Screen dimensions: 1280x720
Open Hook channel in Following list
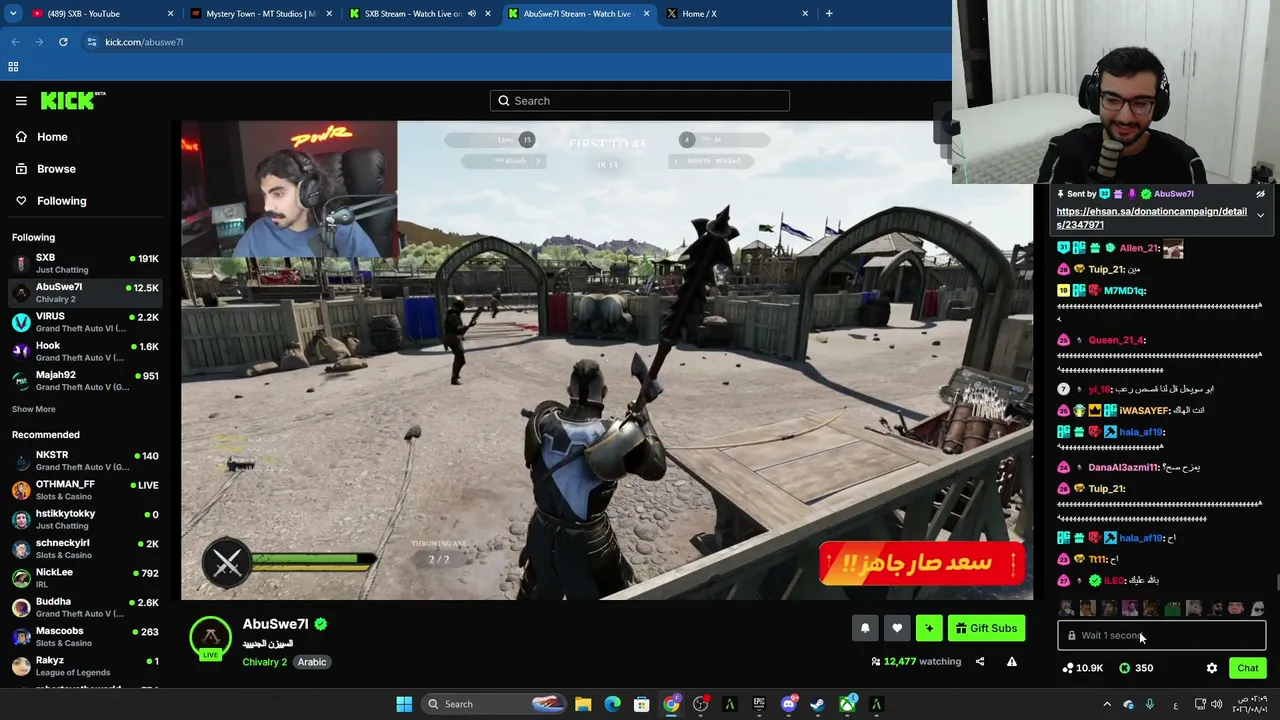pos(86,351)
